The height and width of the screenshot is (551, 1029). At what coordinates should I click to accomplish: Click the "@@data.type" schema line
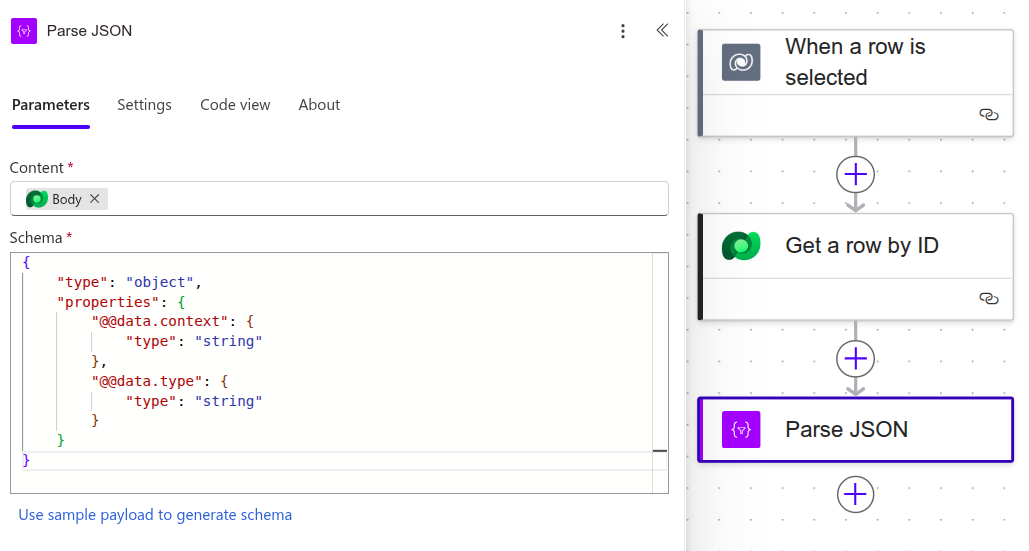[159, 381]
